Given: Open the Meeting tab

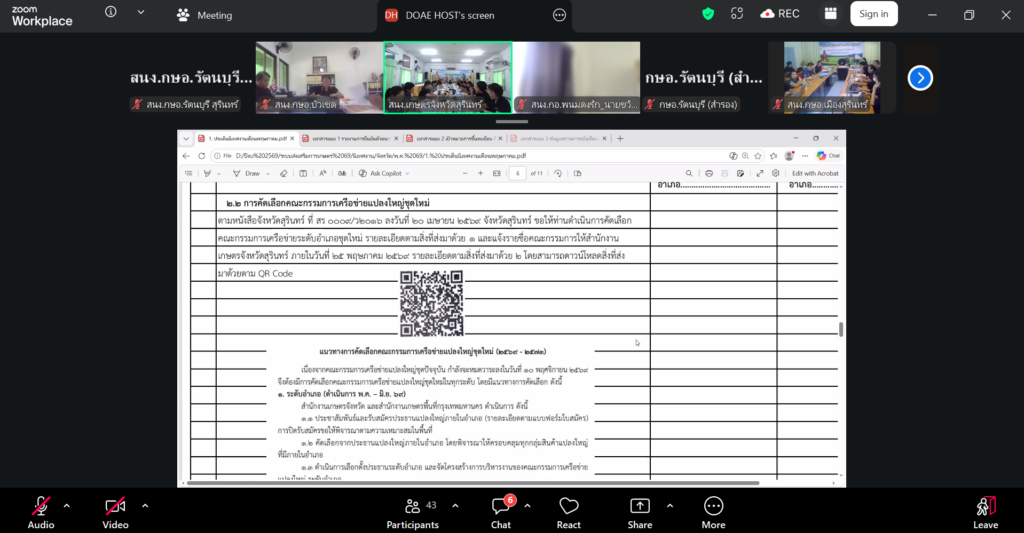Looking at the screenshot, I should [x=204, y=15].
